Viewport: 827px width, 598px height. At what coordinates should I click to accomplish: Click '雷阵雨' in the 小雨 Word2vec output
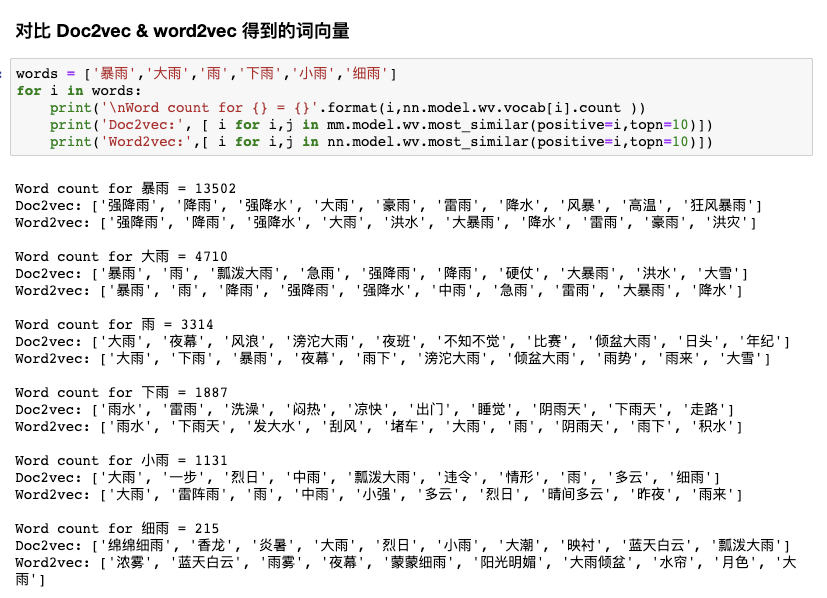(x=197, y=494)
